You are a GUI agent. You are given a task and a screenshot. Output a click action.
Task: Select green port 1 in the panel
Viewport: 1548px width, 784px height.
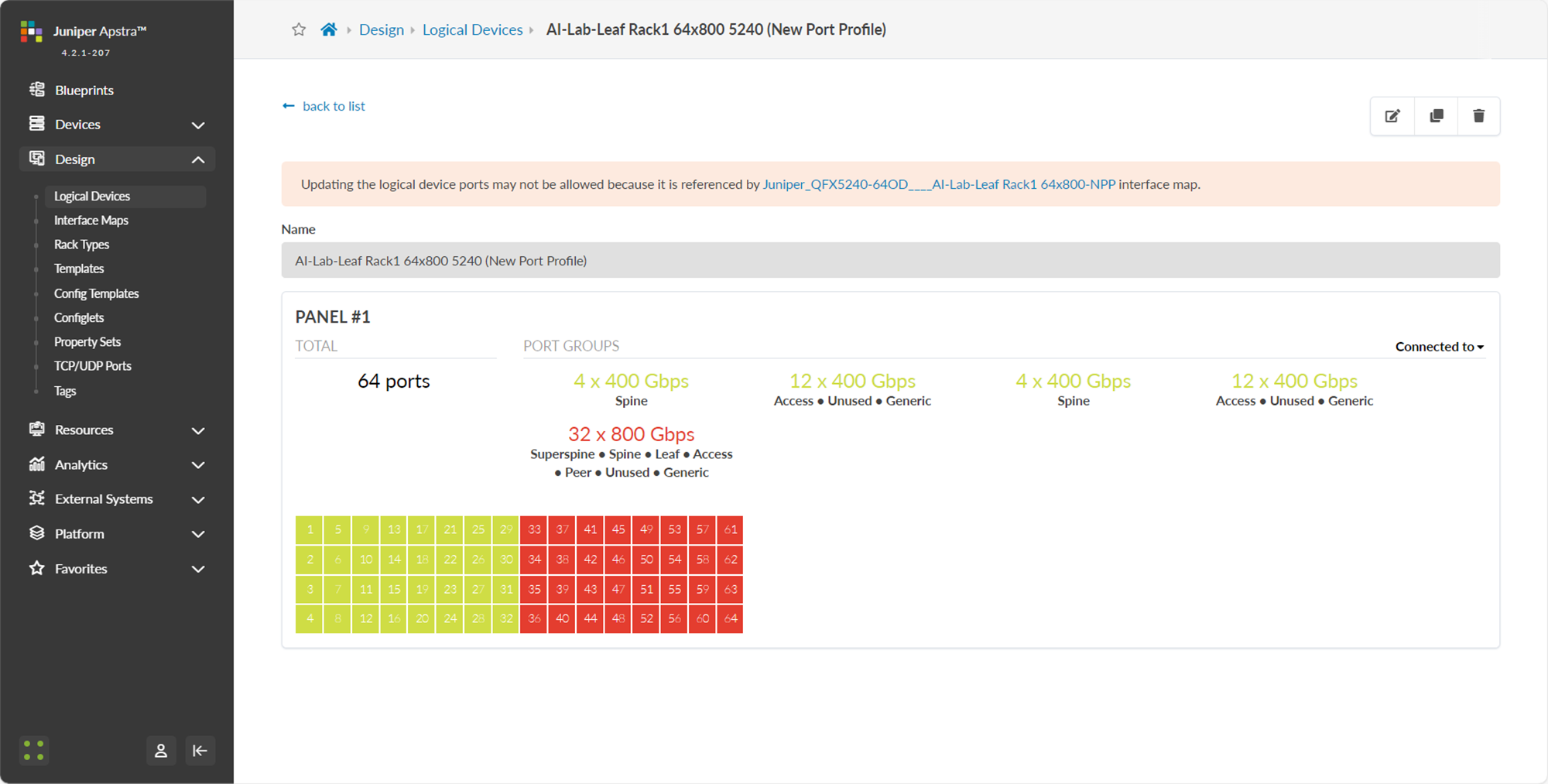tap(310, 530)
